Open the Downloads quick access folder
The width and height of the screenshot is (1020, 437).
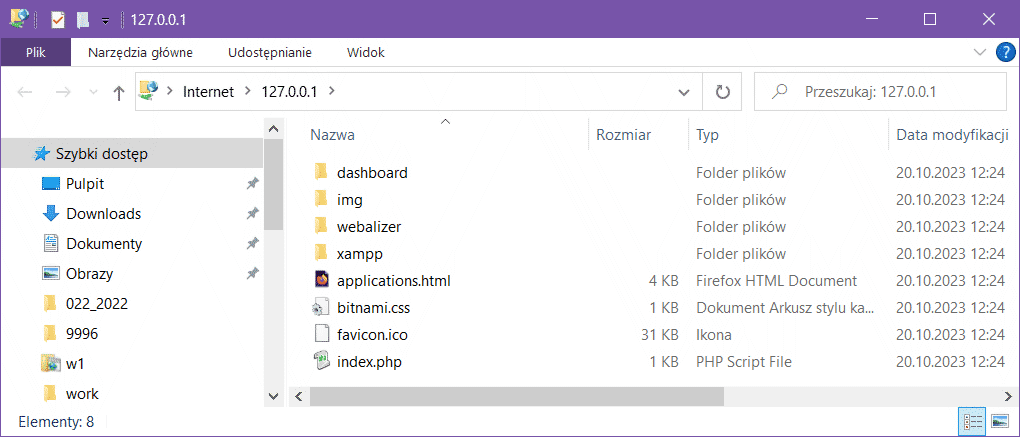click(x=103, y=213)
